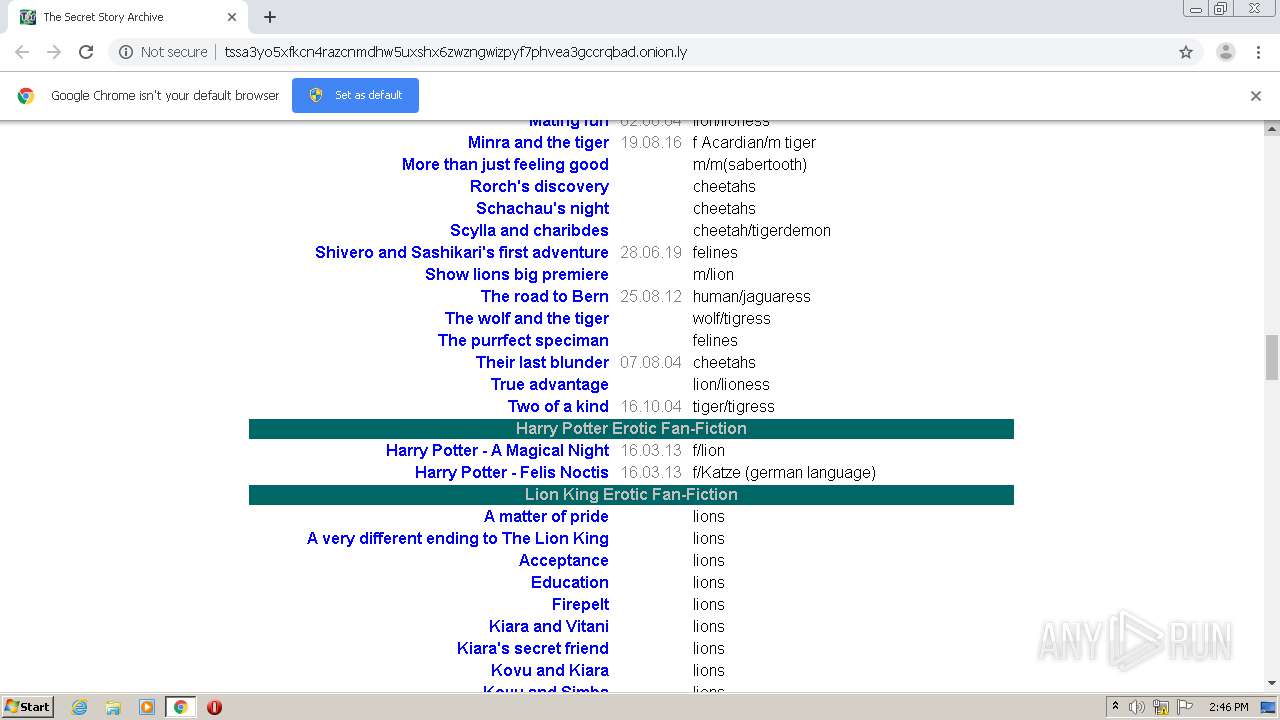Viewport: 1280px width, 720px height.
Task: Click the scrollbar down arrow
Action: tap(1272, 683)
